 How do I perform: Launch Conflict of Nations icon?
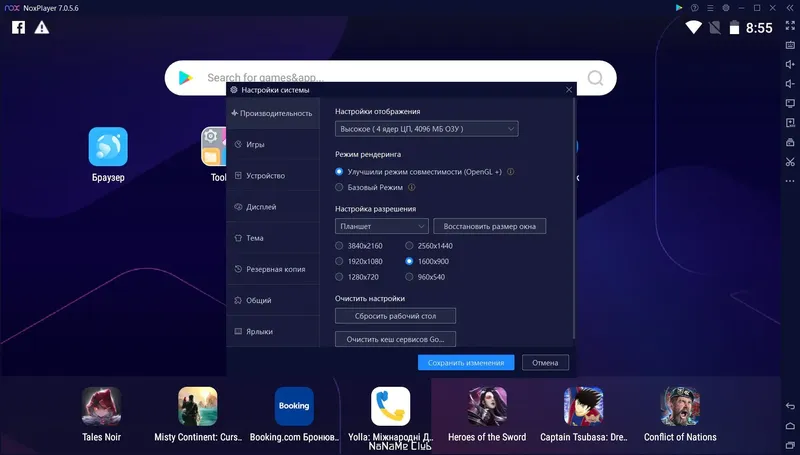[x=680, y=406]
